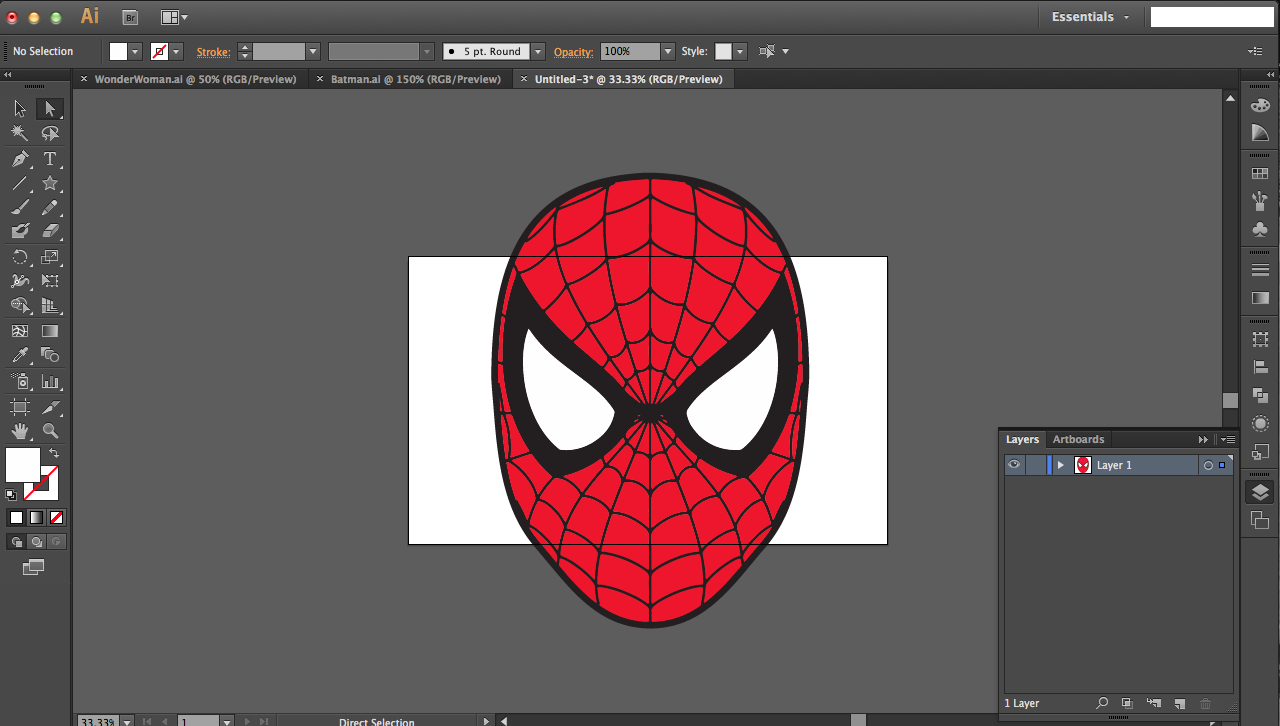This screenshot has height=726, width=1280.
Task: Set paint to None button
Action: 56,517
